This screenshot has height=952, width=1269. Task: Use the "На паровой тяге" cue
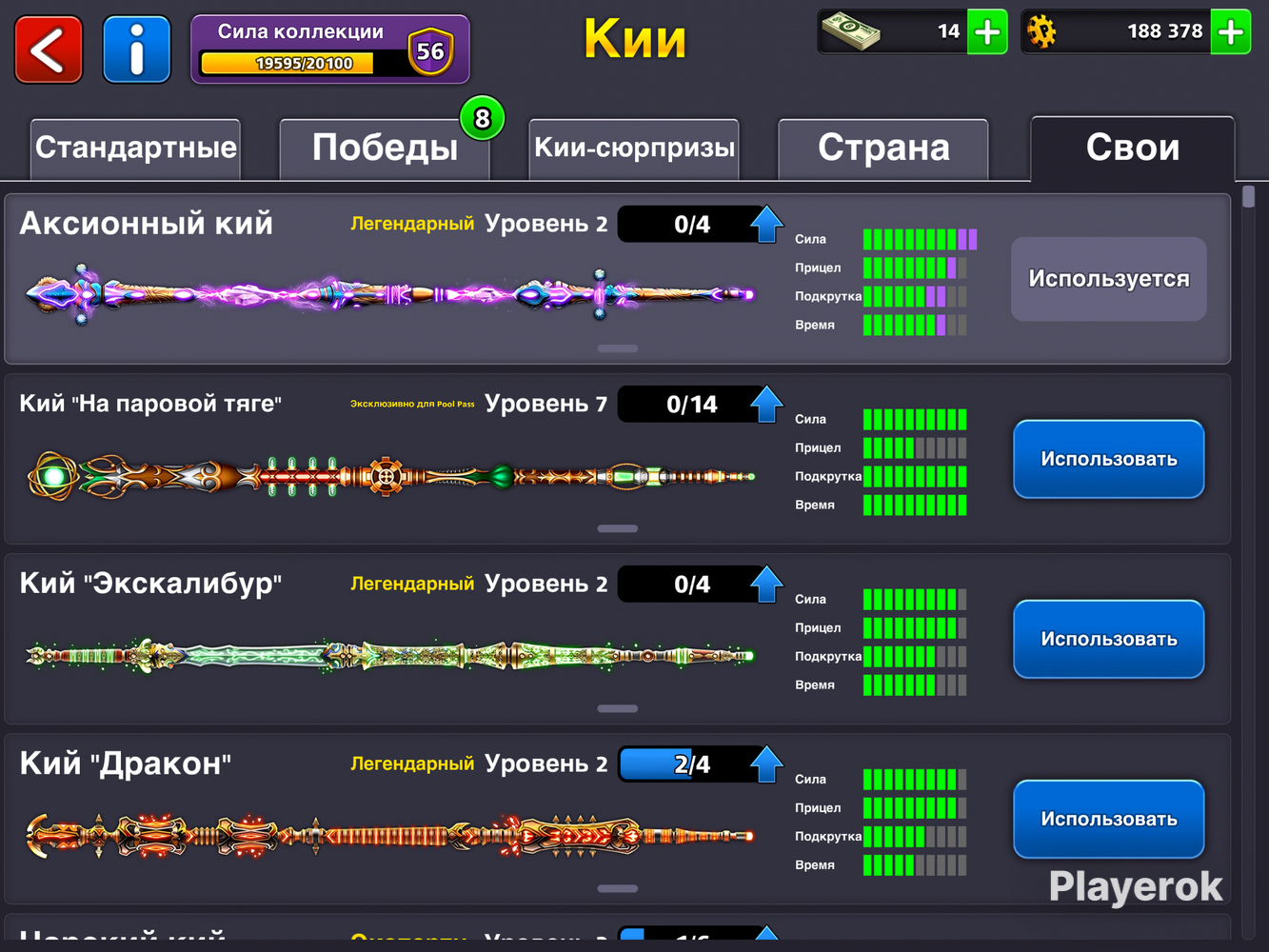pyautogui.click(x=1109, y=459)
